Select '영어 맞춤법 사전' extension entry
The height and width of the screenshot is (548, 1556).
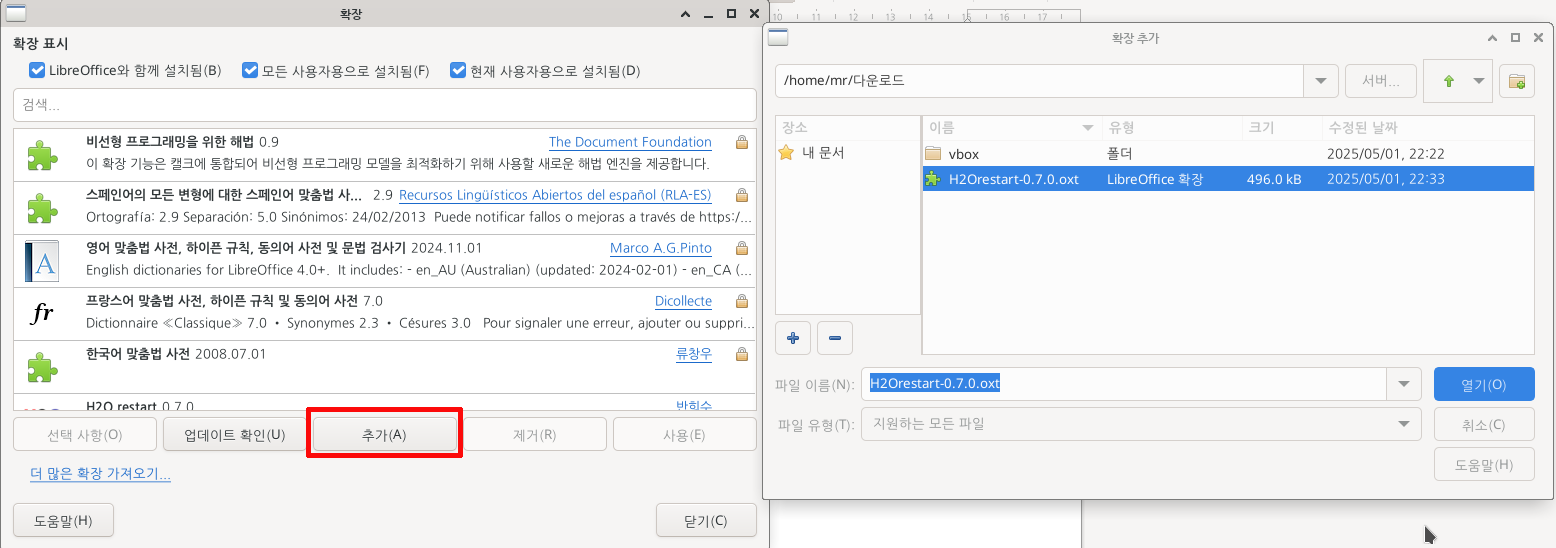coord(385,261)
